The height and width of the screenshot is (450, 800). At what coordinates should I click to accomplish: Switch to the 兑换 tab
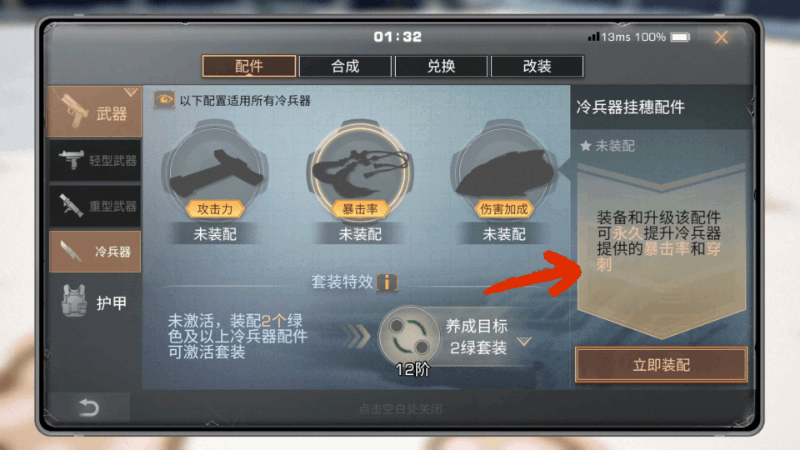point(441,66)
